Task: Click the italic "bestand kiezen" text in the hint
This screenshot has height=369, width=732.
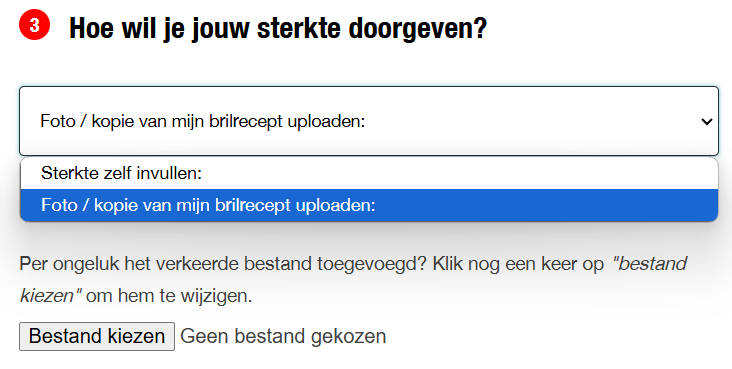Action: click(x=353, y=279)
